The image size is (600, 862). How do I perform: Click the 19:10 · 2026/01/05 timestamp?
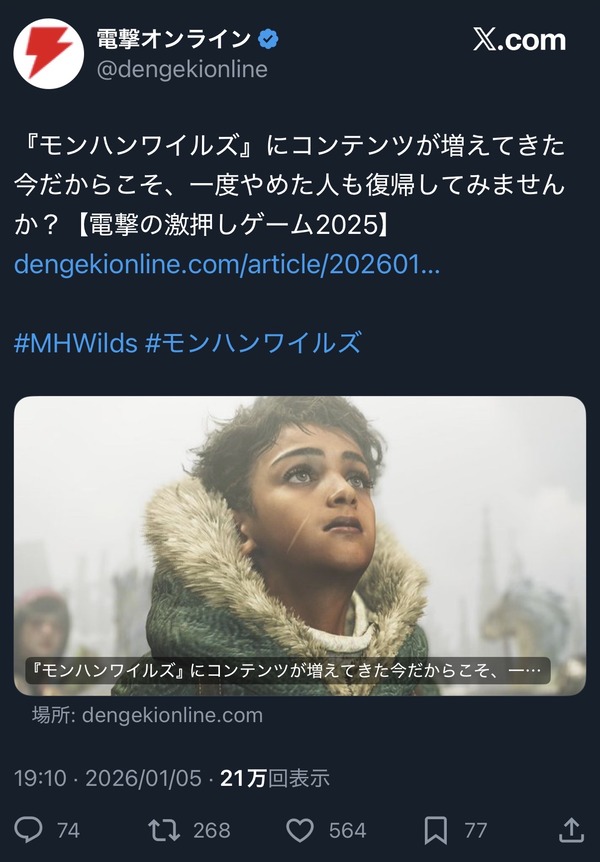tap(108, 778)
